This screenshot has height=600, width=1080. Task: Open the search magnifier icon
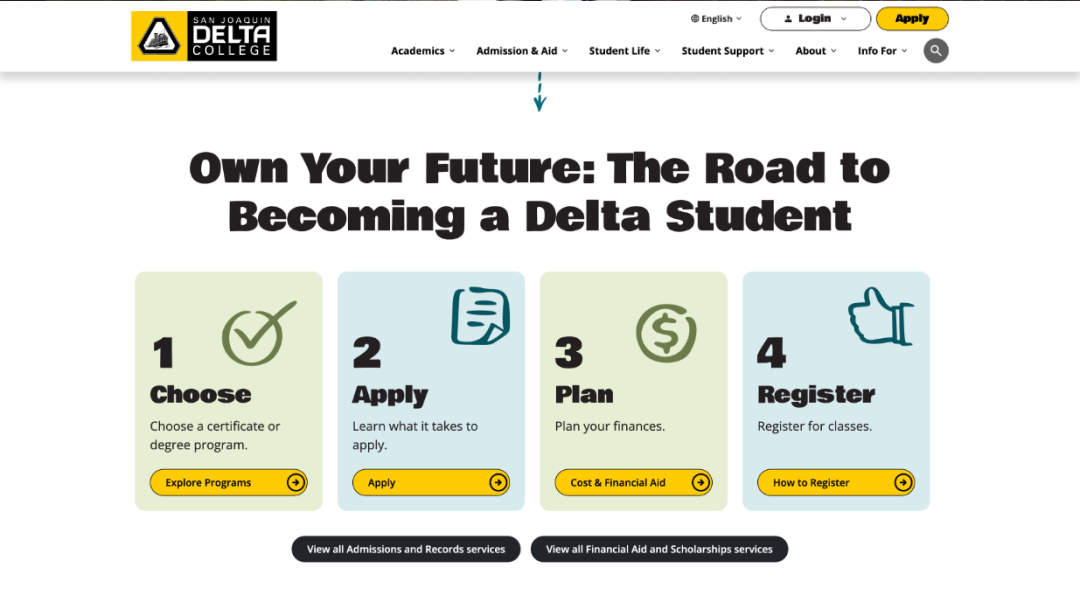(x=935, y=51)
